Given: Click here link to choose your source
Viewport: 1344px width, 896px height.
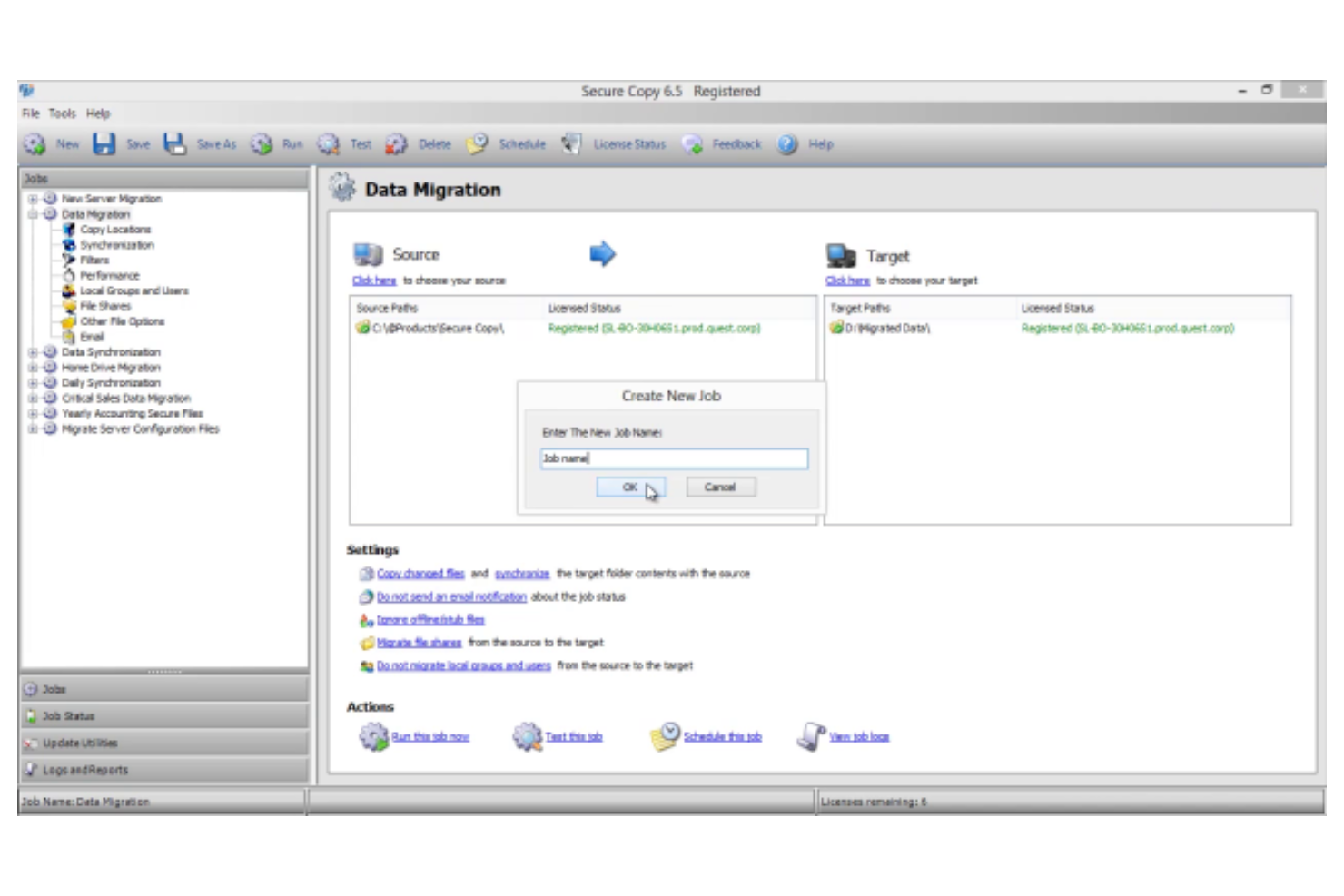Looking at the screenshot, I should point(374,281).
